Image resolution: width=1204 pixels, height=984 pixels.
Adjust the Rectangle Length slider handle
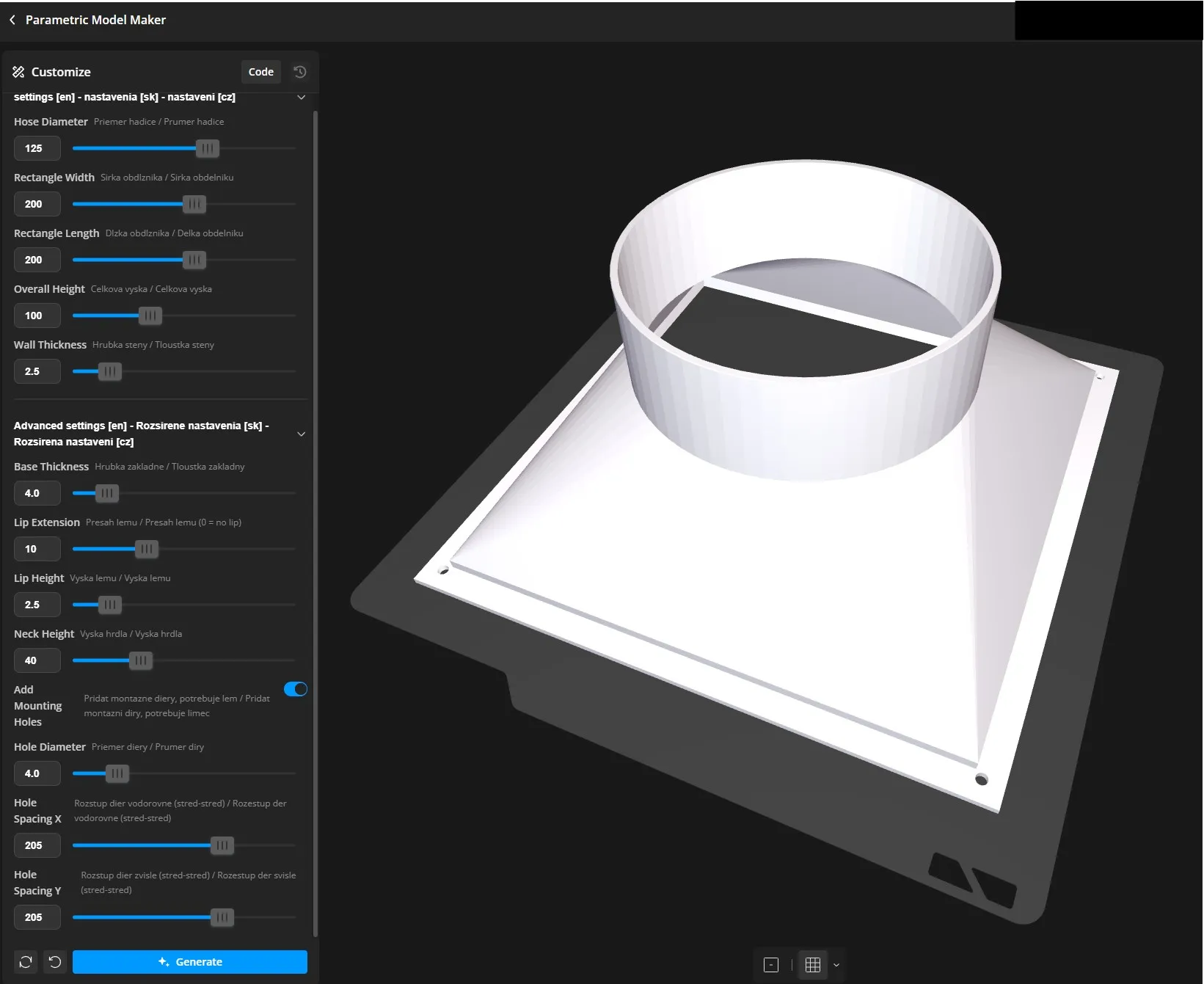click(x=194, y=260)
